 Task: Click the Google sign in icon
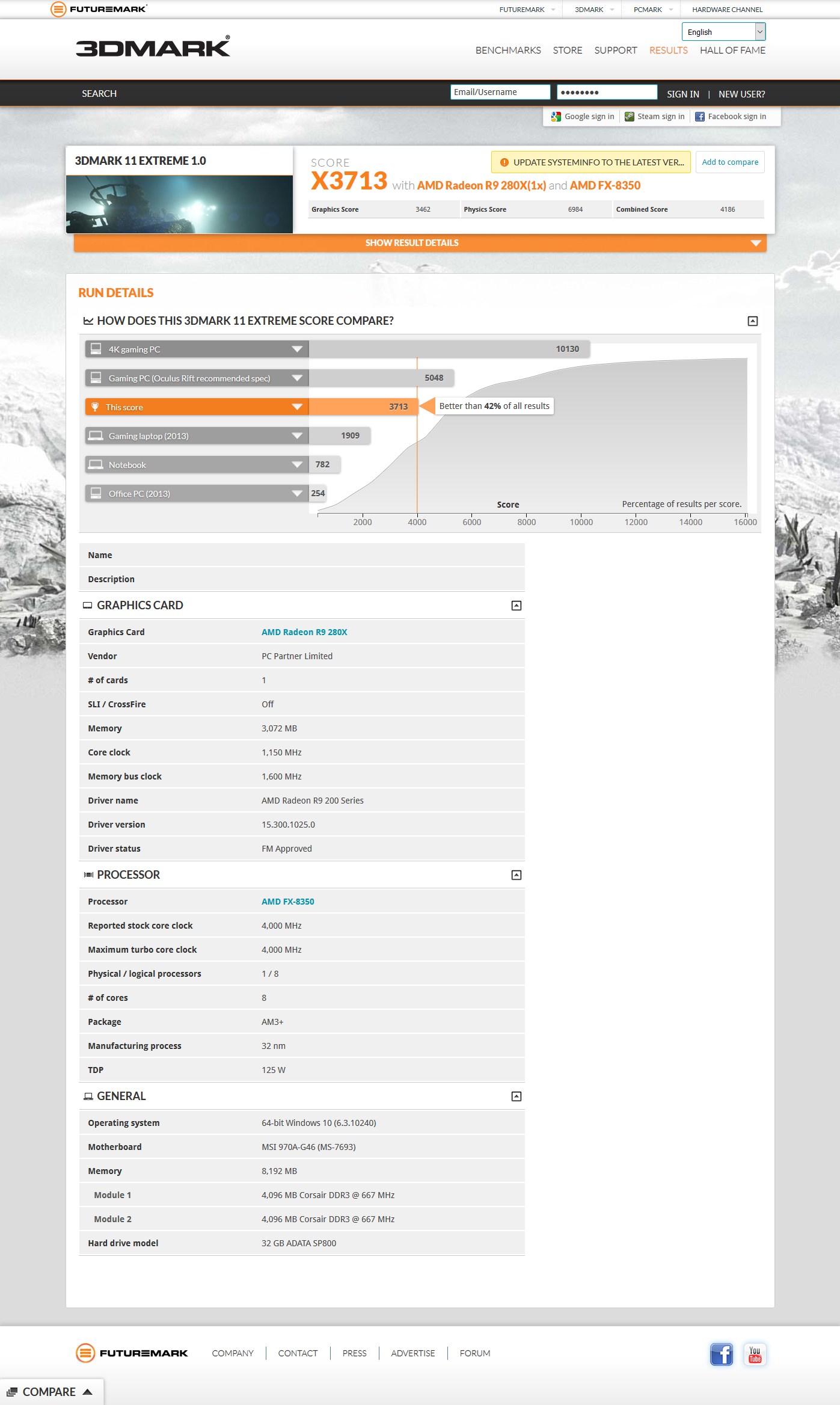[556, 117]
